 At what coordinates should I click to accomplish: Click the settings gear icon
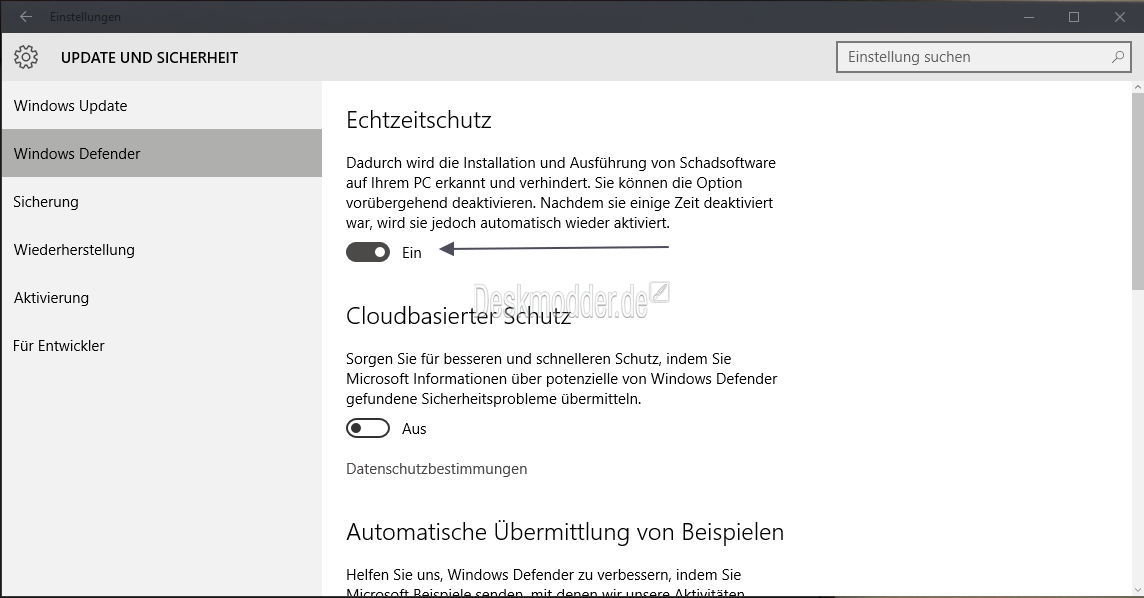tap(26, 57)
